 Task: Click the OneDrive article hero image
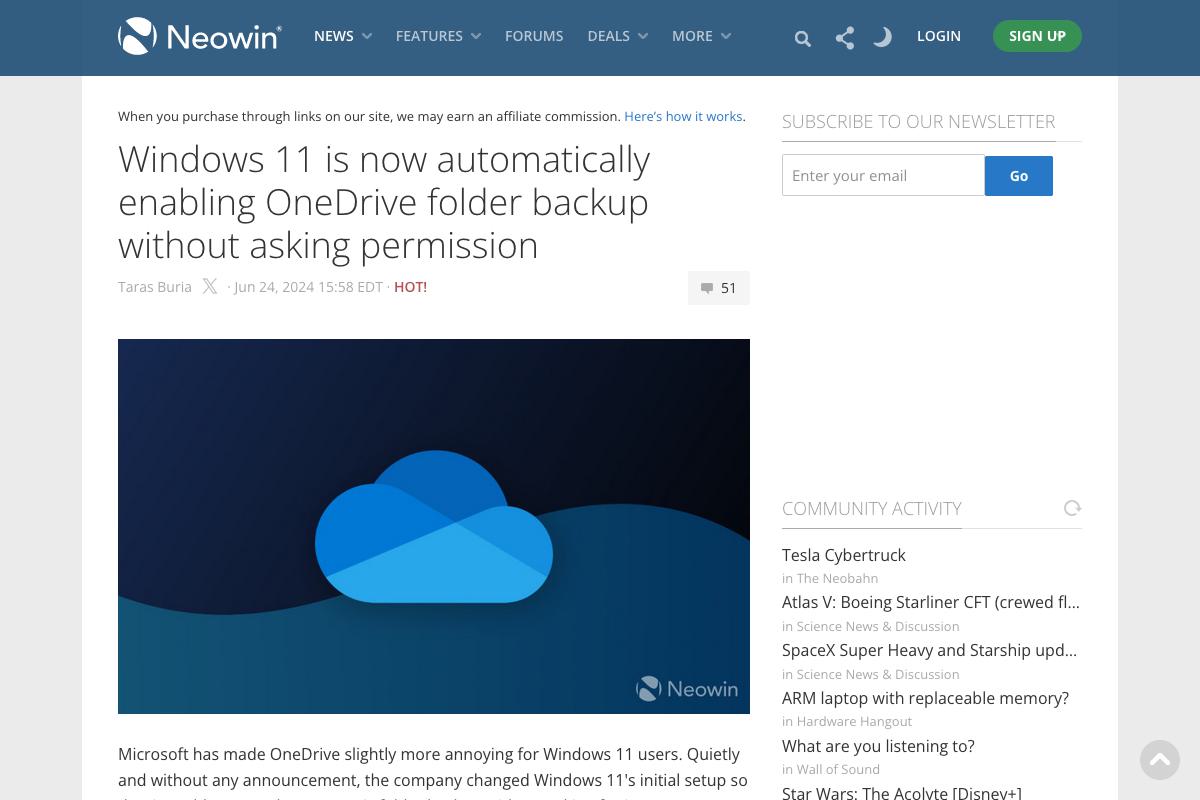pyautogui.click(x=434, y=526)
